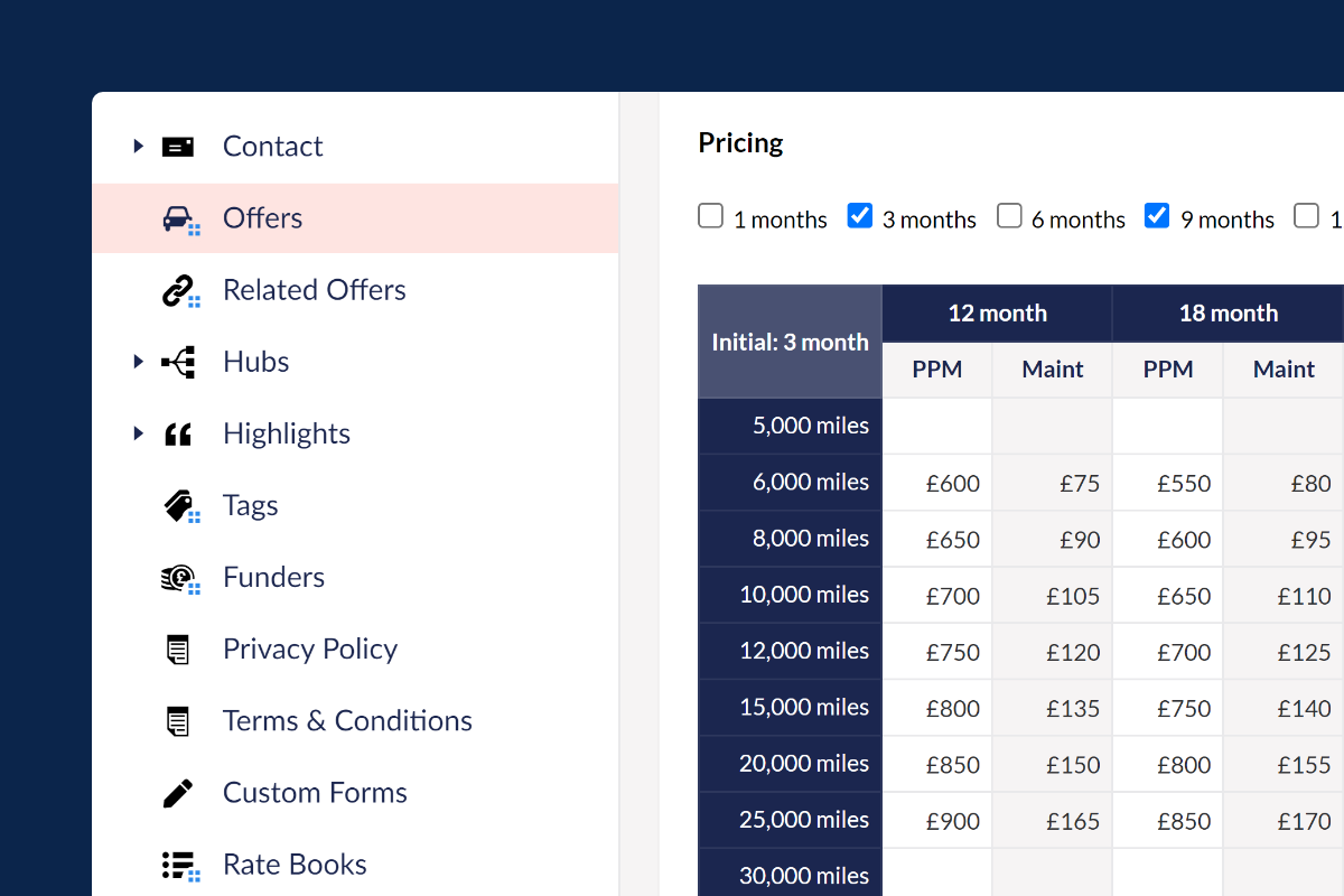Screen dimensions: 1344x896
Task: Click the Custom Forms pencil icon
Action: point(177,794)
